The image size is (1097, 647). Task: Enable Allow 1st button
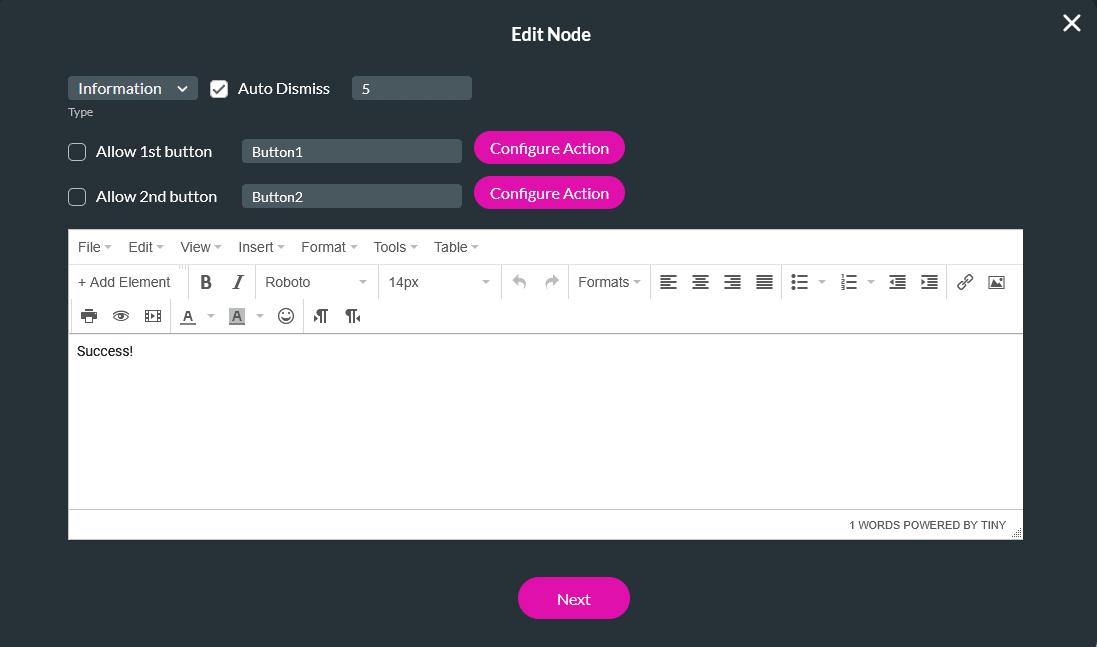click(x=77, y=151)
